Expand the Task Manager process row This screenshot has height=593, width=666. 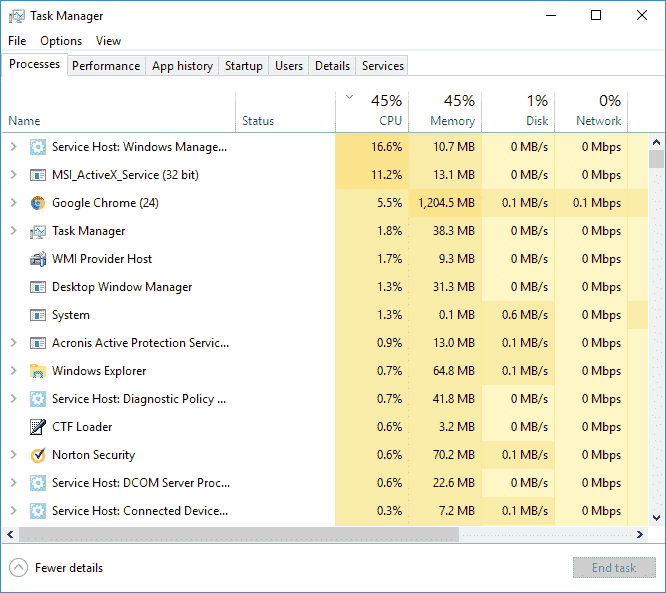14,231
